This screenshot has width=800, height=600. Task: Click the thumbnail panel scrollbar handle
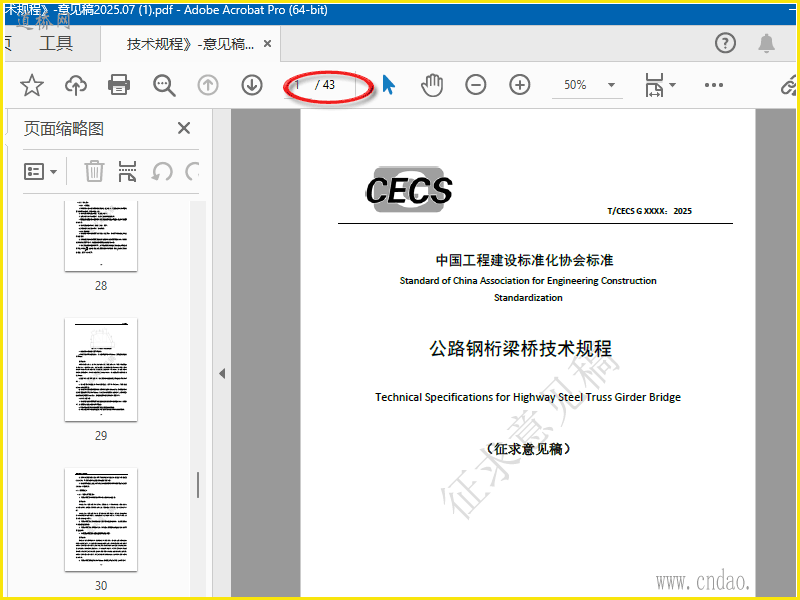coord(198,485)
